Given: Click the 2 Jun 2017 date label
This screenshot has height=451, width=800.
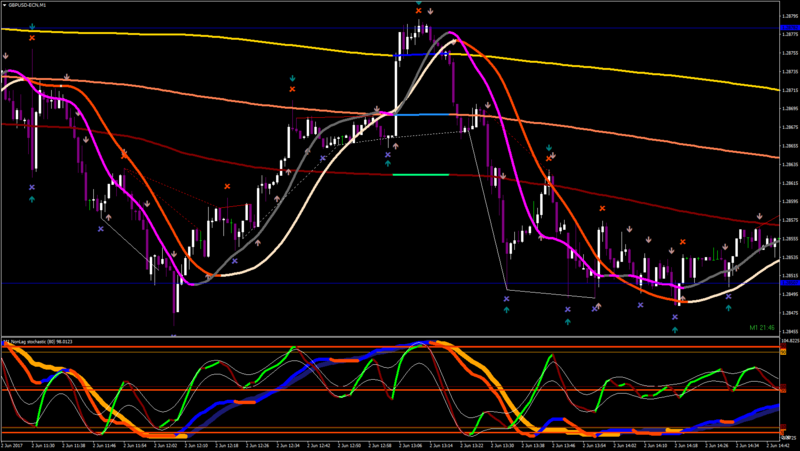Looking at the screenshot, I should pyautogui.click(x=11, y=445).
